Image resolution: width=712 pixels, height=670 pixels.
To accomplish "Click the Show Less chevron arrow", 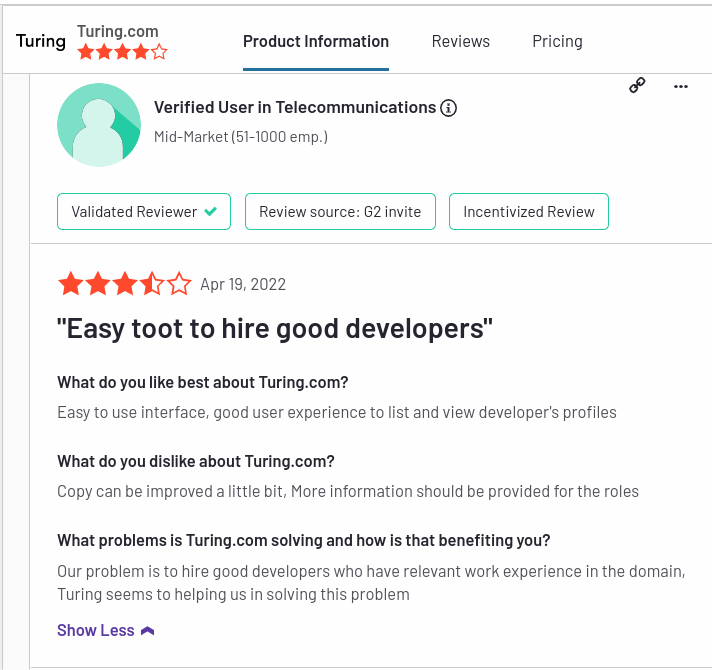I will (148, 631).
